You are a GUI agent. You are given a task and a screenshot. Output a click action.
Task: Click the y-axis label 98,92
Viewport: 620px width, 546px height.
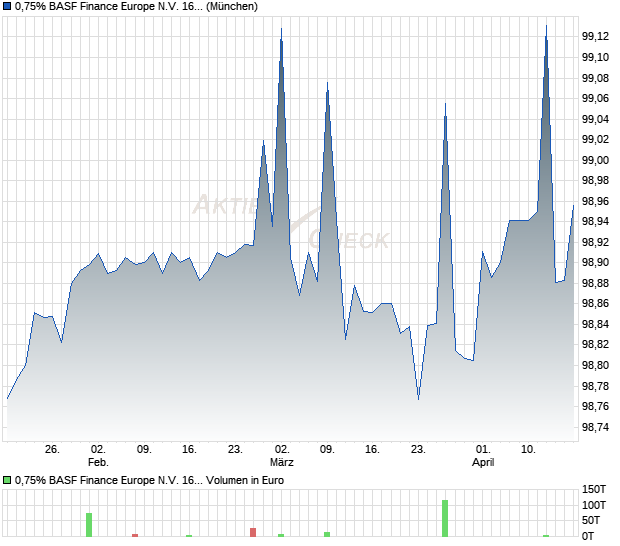tap(595, 242)
